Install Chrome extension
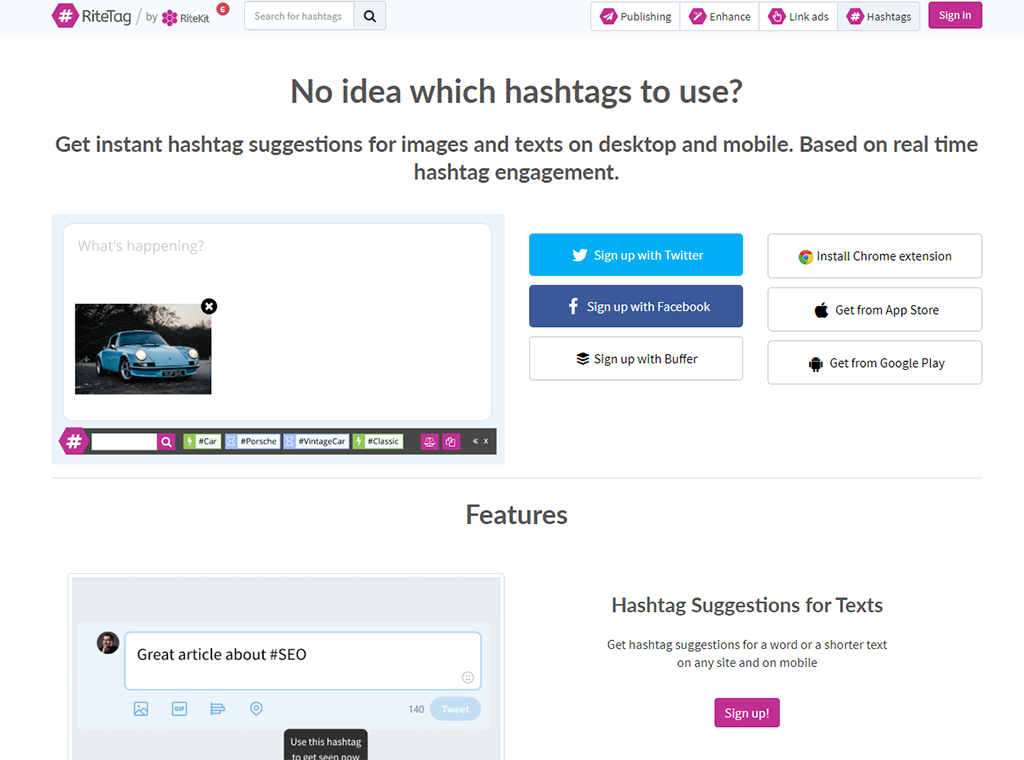The width and height of the screenshot is (1024, 760). [874, 256]
